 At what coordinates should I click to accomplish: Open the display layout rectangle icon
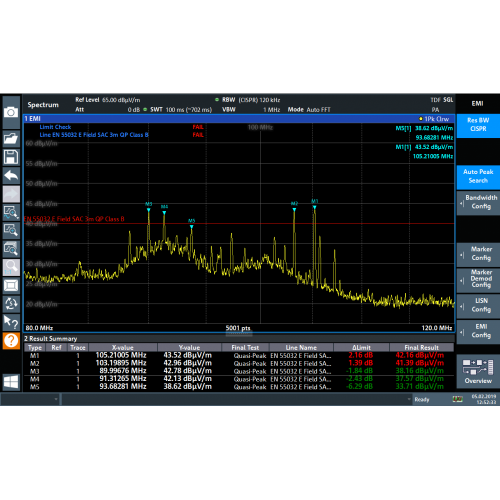pyautogui.click(x=11, y=285)
